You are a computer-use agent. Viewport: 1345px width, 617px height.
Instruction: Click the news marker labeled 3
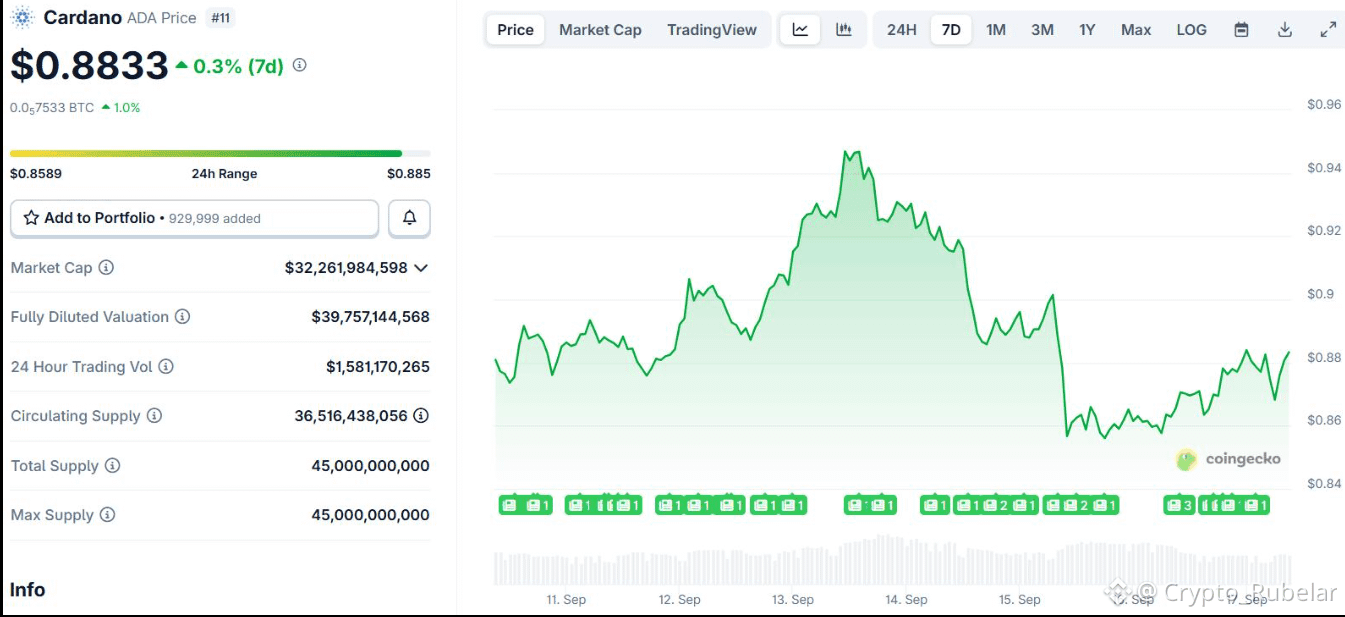1180,506
